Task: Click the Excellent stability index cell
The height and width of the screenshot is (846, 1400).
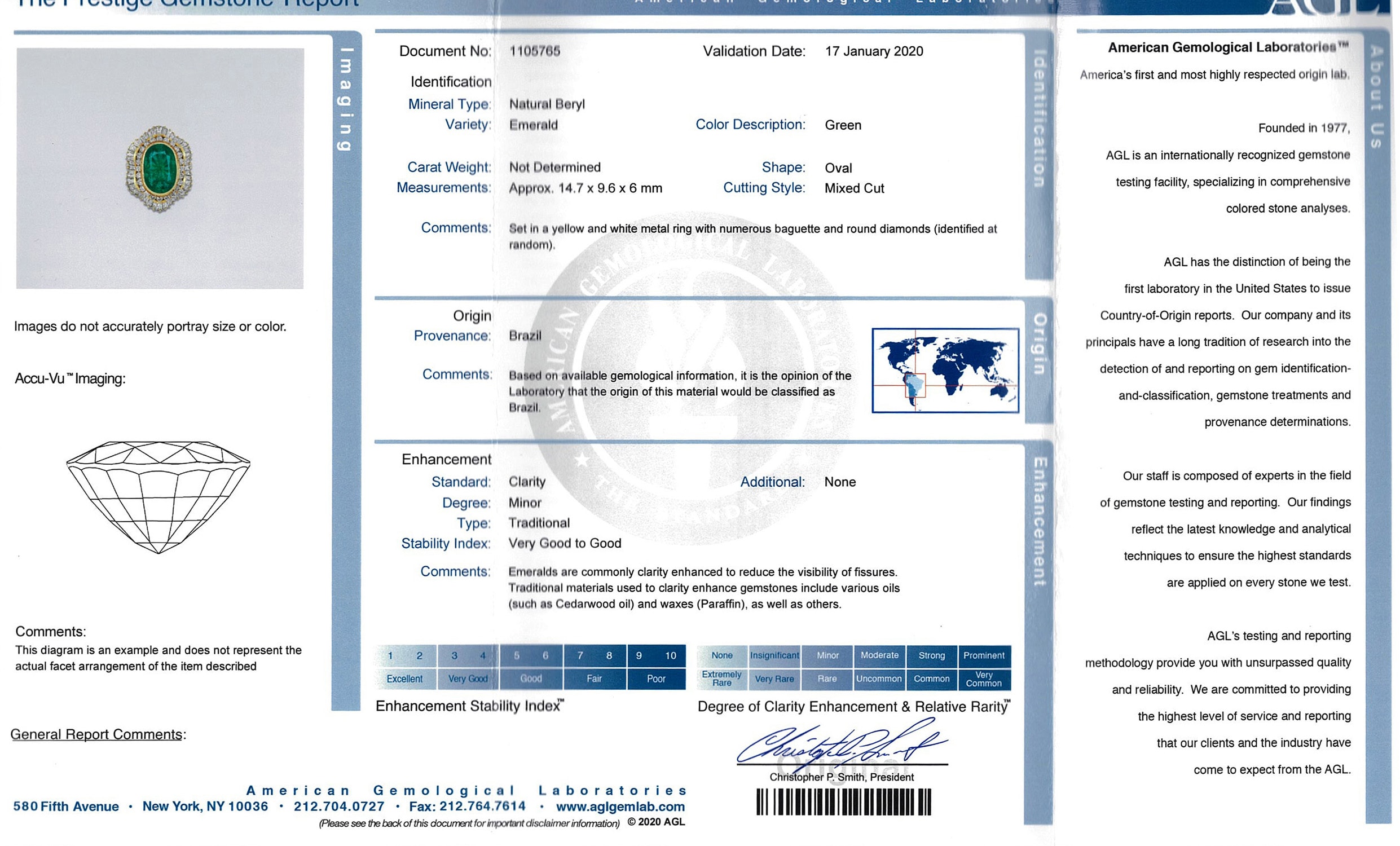Action: pos(404,679)
